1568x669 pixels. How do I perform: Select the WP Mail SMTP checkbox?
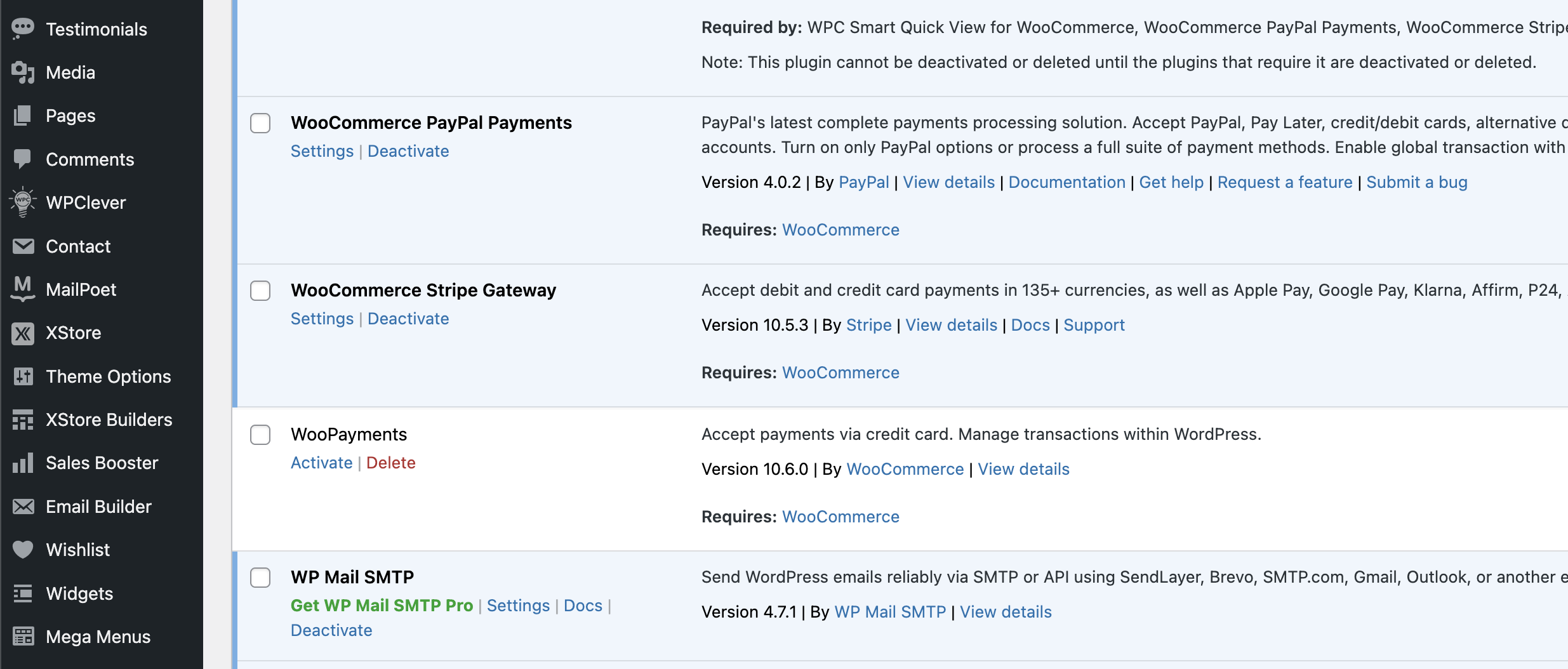(x=260, y=578)
